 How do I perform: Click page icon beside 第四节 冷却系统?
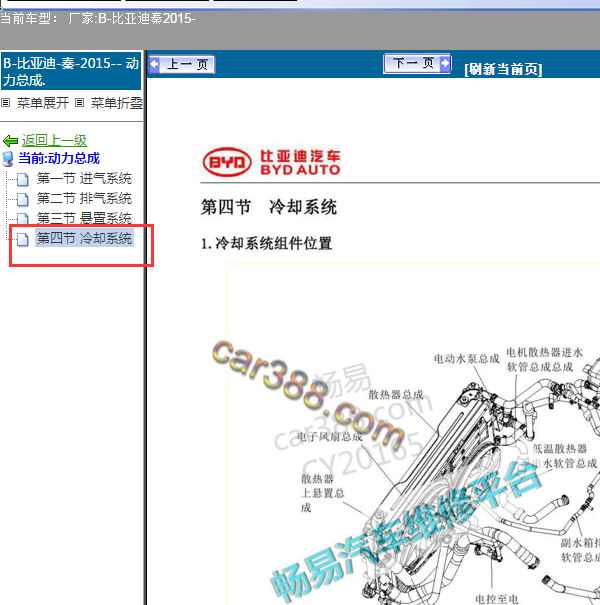23,240
